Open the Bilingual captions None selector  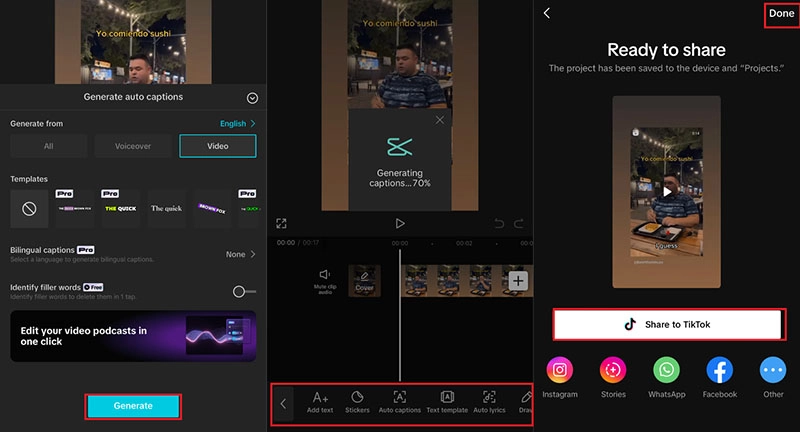[x=241, y=254]
